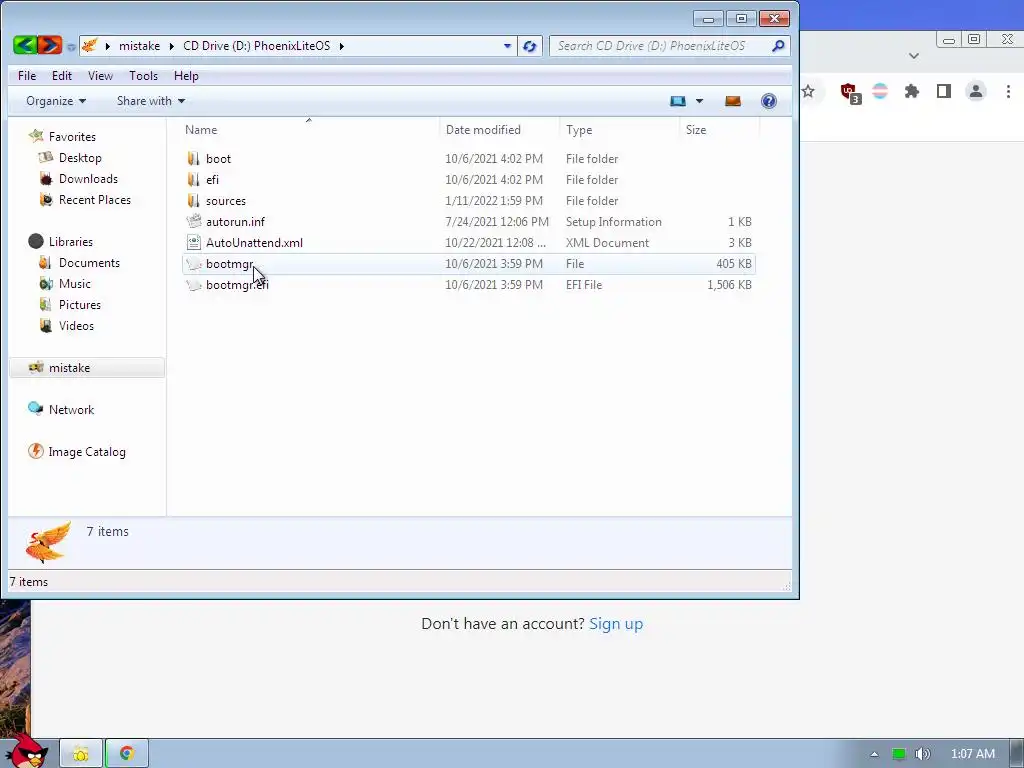
Task: Open Network in the navigation pane
Action: coord(71,409)
